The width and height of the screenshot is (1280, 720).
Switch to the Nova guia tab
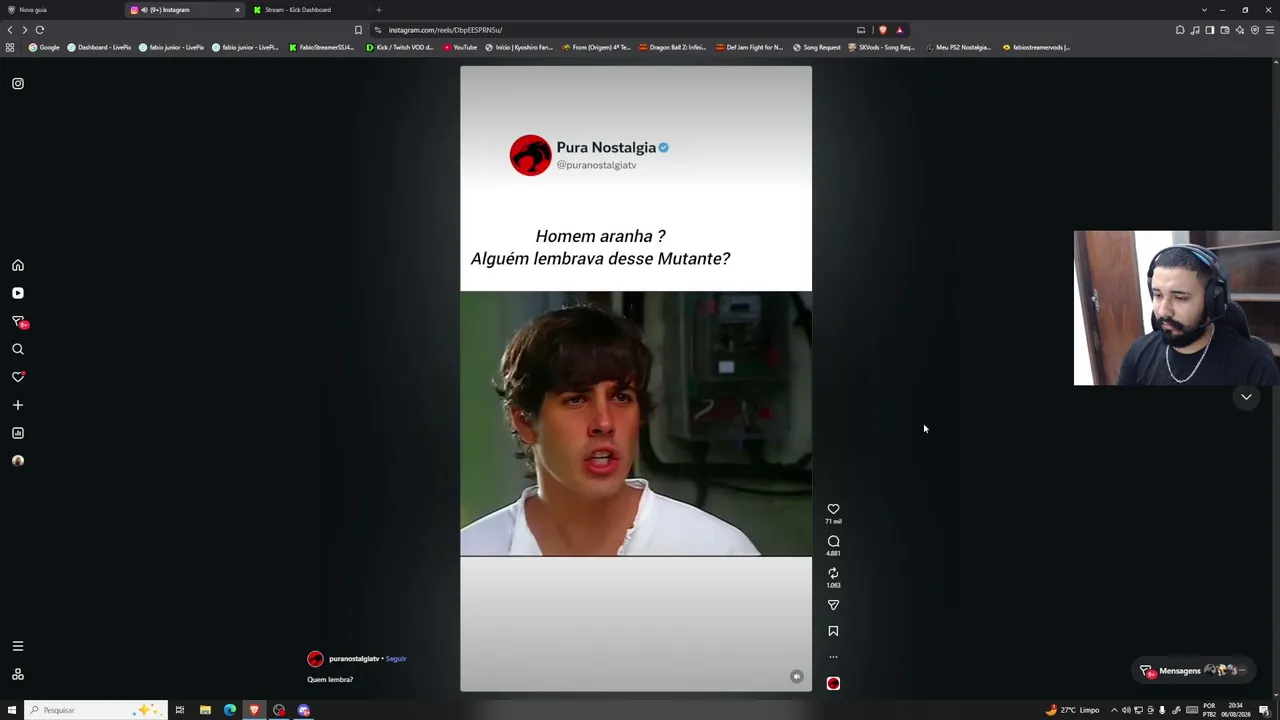click(60, 10)
